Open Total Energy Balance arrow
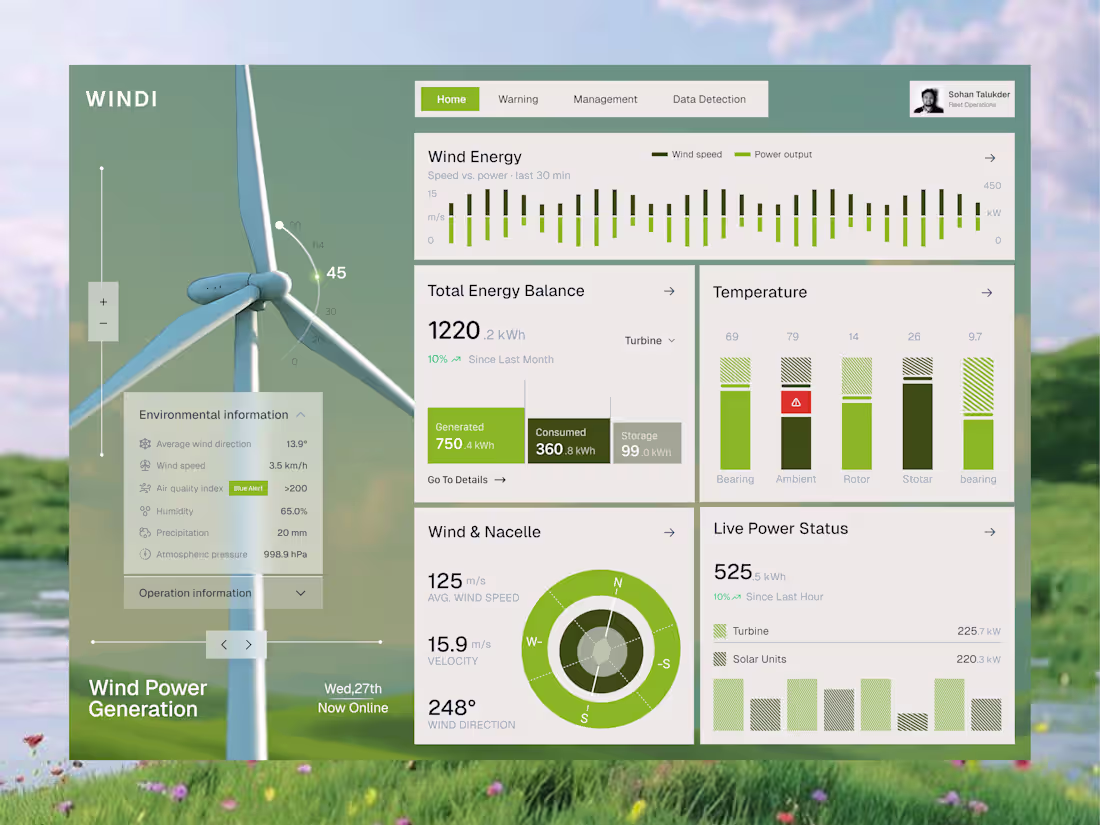This screenshot has height=825, width=1100. coord(669,290)
